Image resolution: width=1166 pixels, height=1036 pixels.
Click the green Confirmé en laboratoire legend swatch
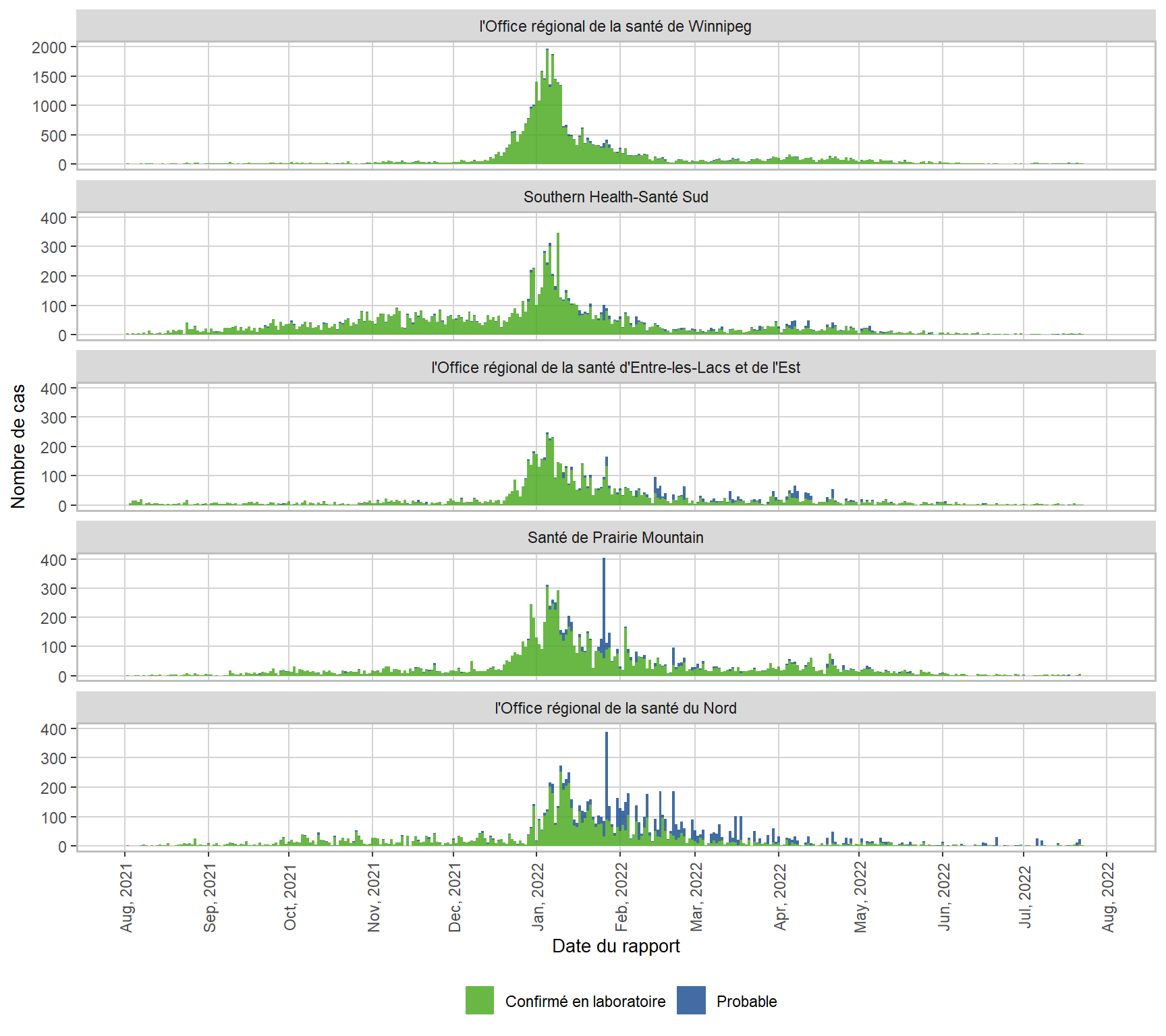pyautogui.click(x=479, y=1000)
